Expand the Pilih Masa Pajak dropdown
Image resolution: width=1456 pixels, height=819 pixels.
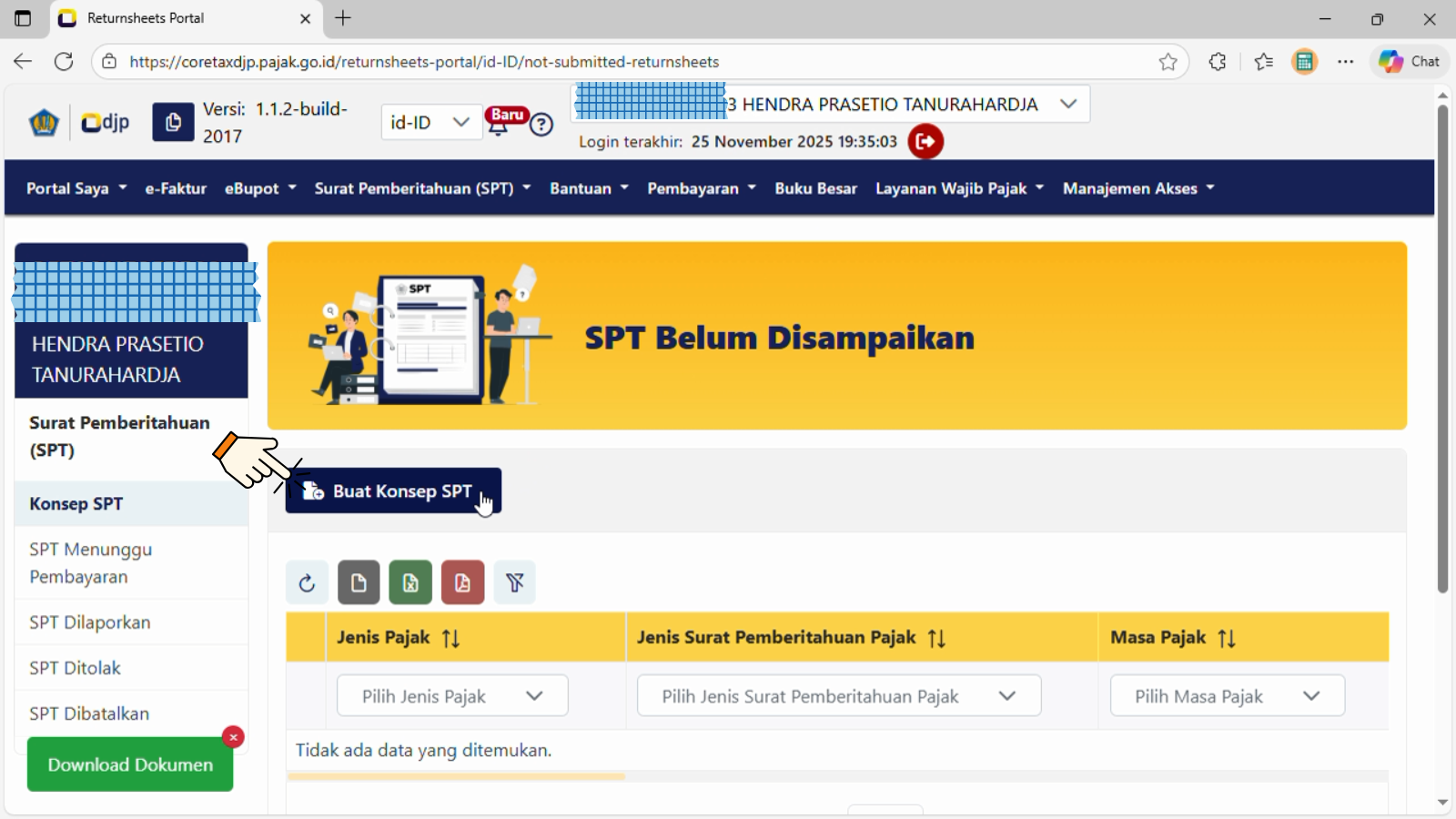(x=1227, y=696)
